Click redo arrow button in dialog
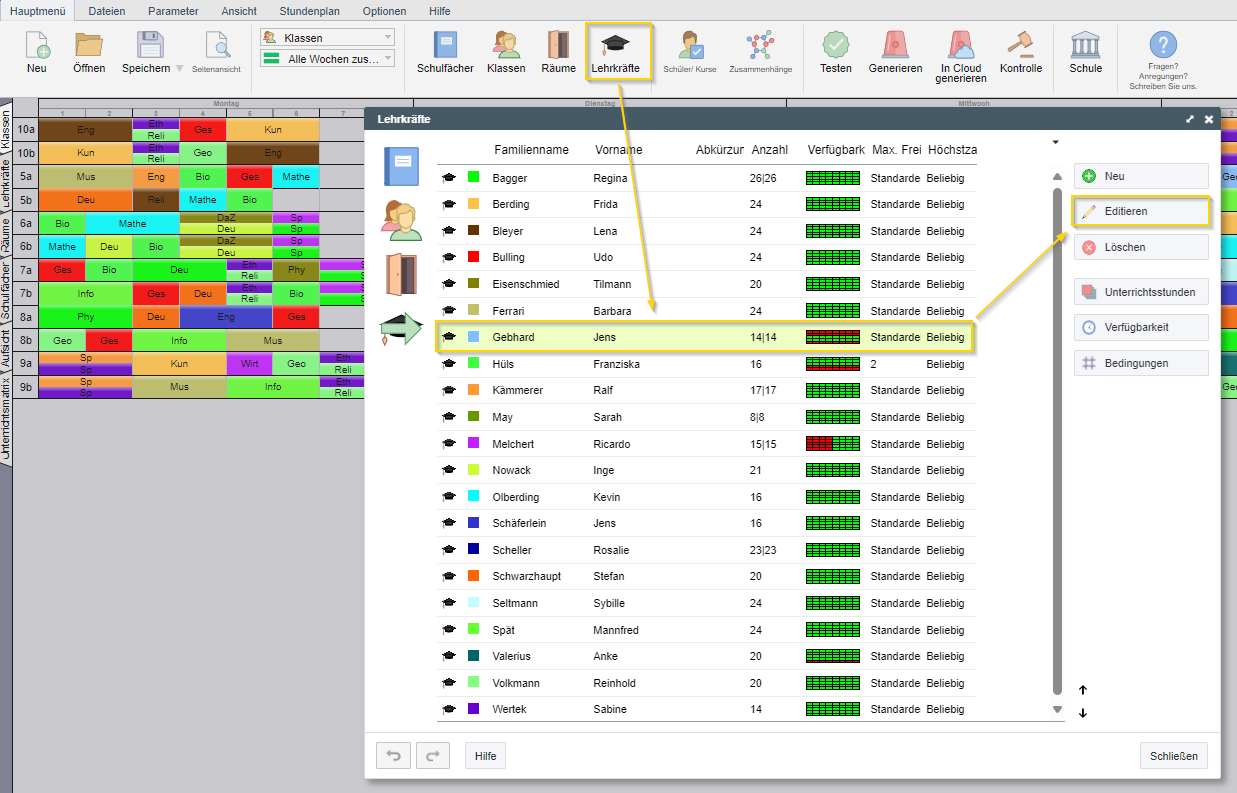 433,755
